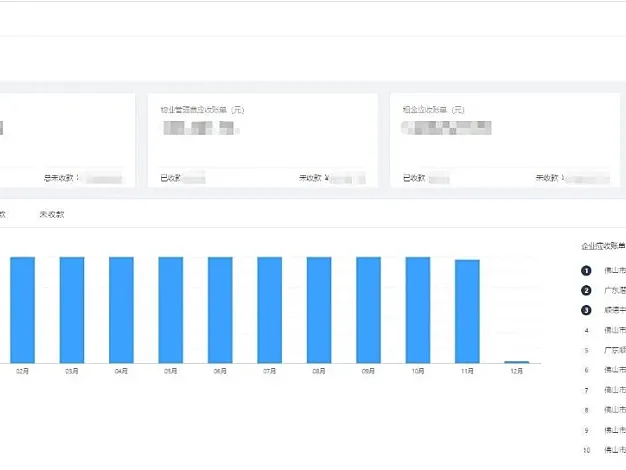The height and width of the screenshot is (470, 626).
Task: Click the blurred total in 物业管理费 card
Action: click(201, 128)
